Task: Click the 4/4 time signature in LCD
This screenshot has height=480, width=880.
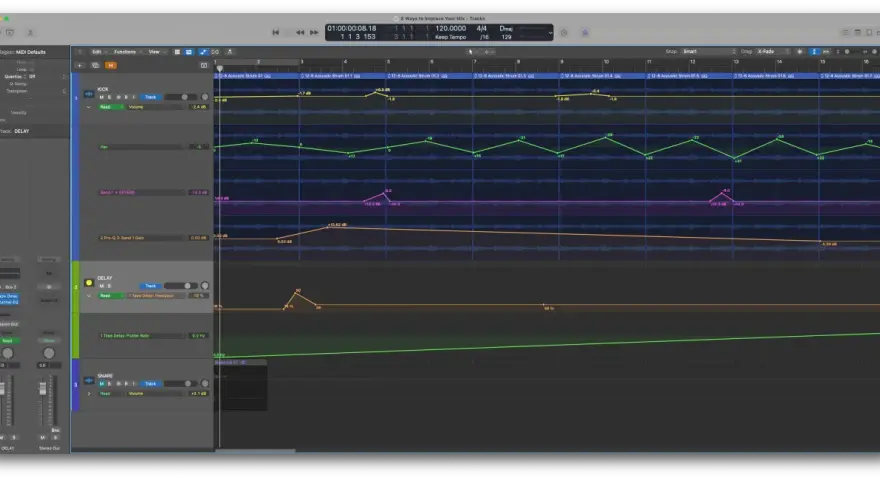Action: (x=482, y=28)
